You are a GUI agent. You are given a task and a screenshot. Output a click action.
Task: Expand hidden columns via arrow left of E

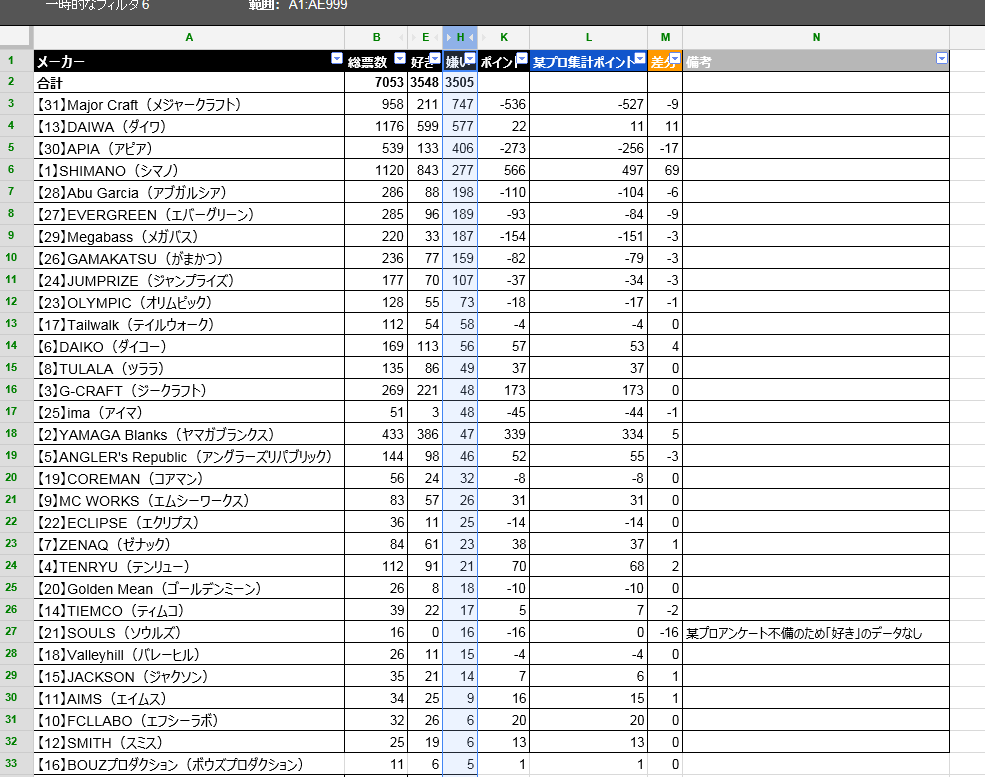[x=413, y=38]
